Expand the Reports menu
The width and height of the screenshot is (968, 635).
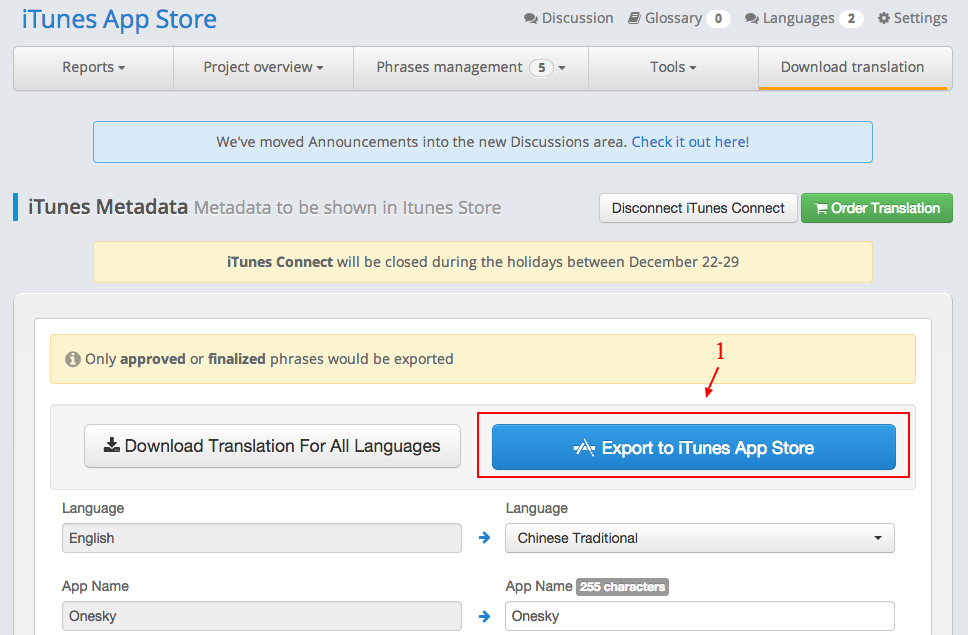coord(94,67)
